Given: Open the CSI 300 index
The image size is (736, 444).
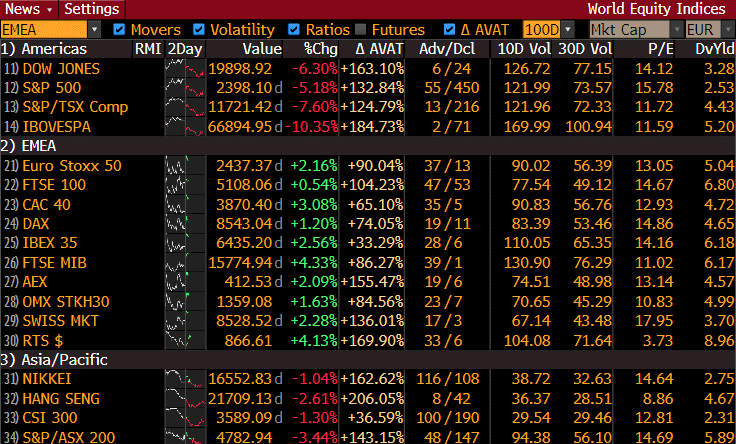Looking at the screenshot, I should tap(50, 418).
